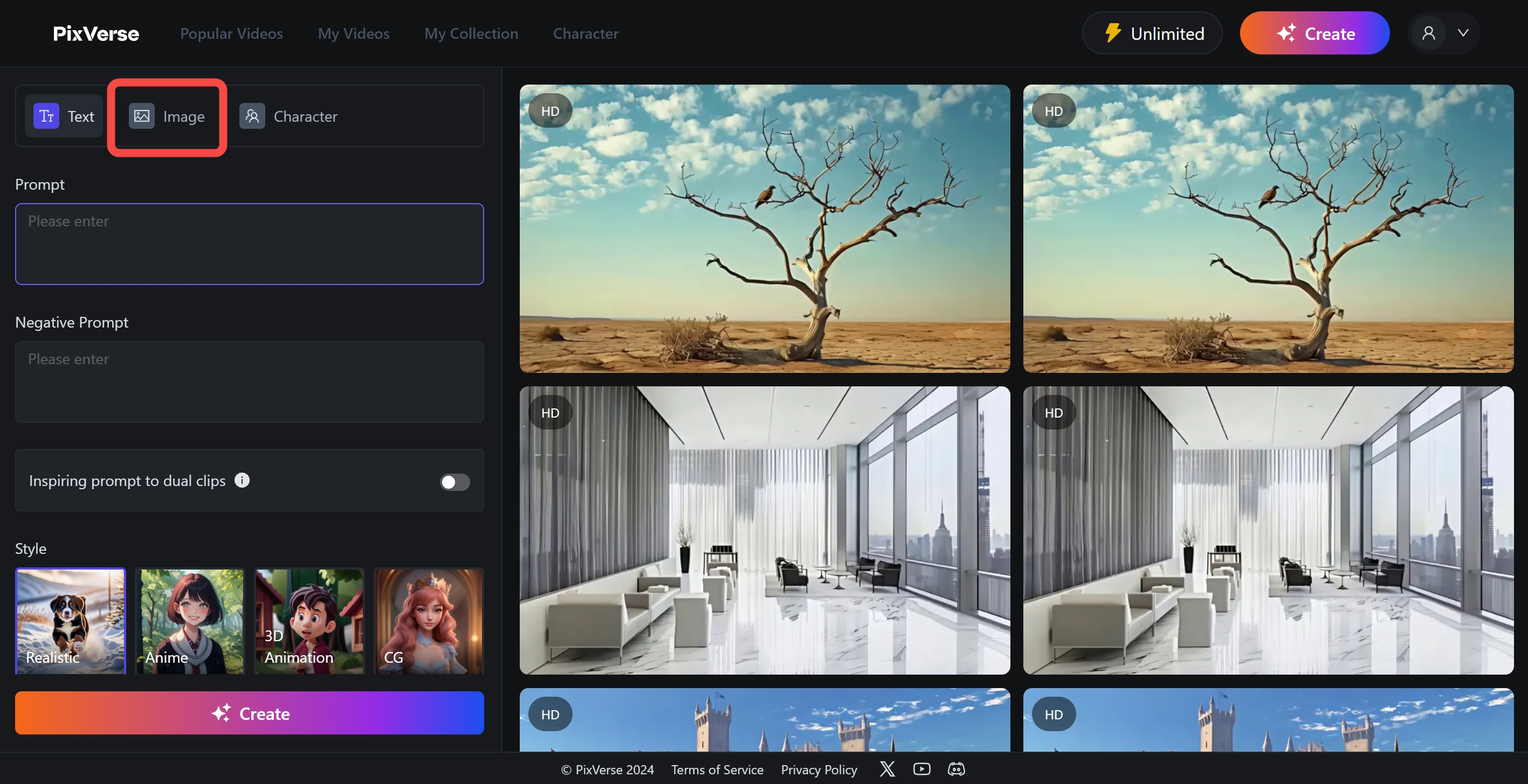Open the left dead tree desert video

765,229
